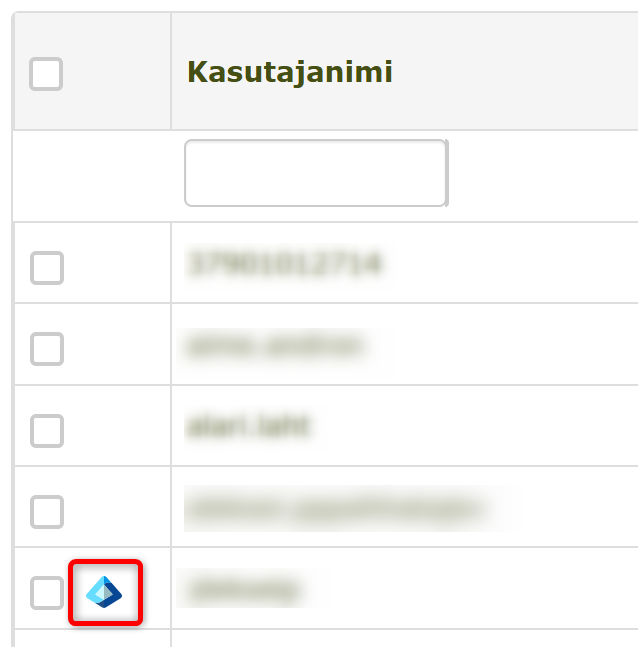Image resolution: width=638 pixels, height=647 pixels.
Task: Focus the Kasutajanimi filter text box
Action: 316,173
